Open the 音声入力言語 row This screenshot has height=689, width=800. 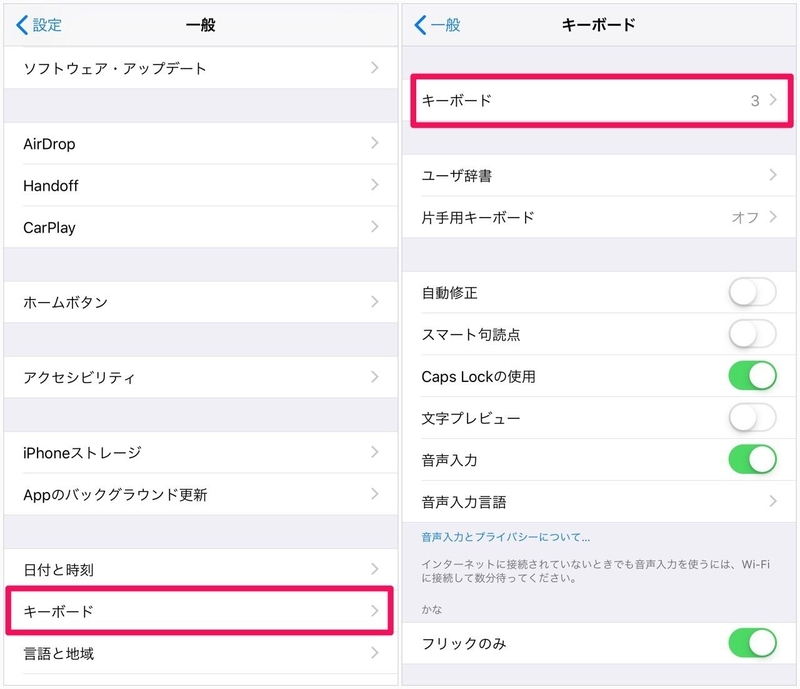point(599,502)
